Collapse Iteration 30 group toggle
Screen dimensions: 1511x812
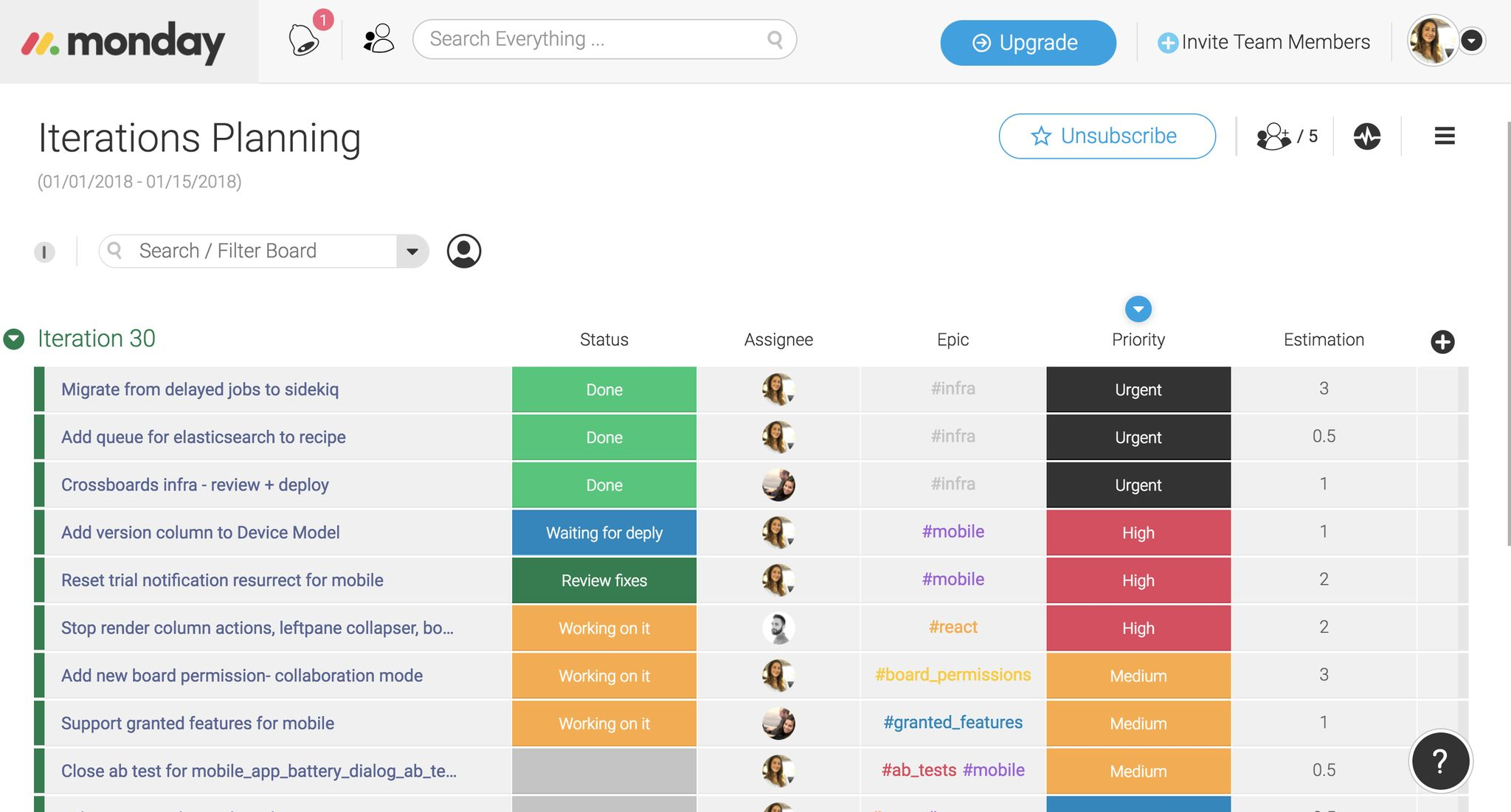[x=15, y=337]
